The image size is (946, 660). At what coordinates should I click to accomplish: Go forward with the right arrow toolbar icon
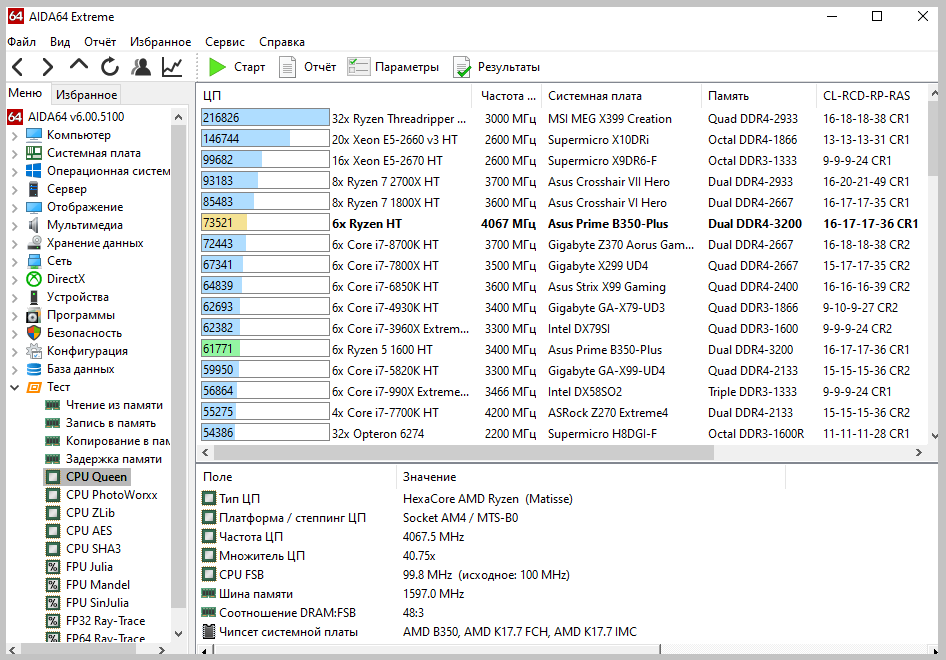click(48, 67)
